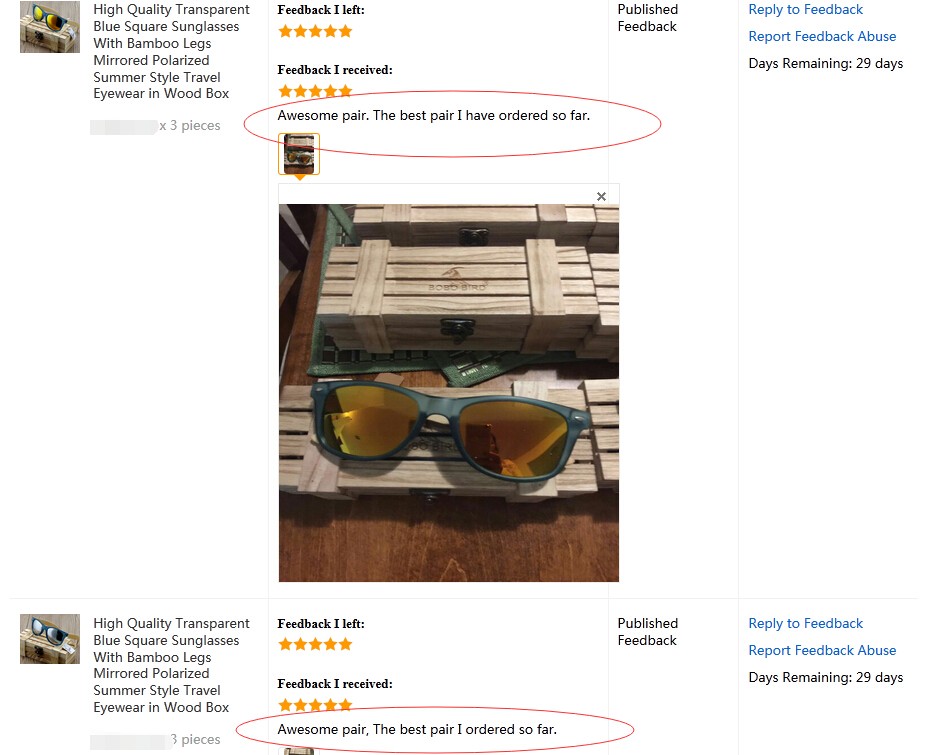Click first order's Published Feedback status
The height and width of the screenshot is (755, 930).
pos(647,18)
